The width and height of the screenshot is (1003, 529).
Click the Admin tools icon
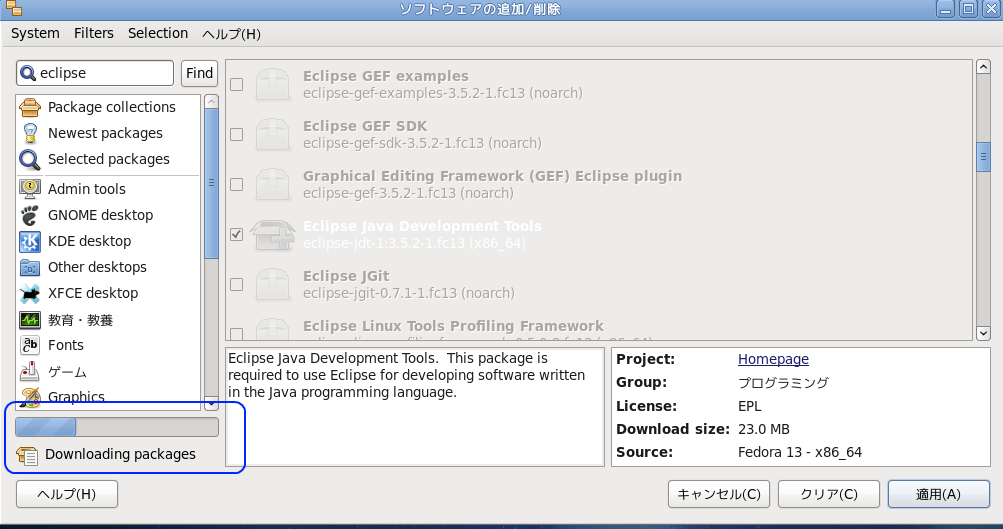[29, 189]
